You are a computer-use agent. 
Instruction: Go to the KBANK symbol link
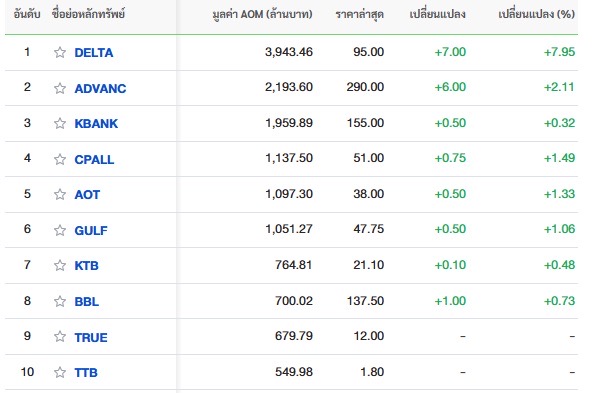[x=96, y=124]
